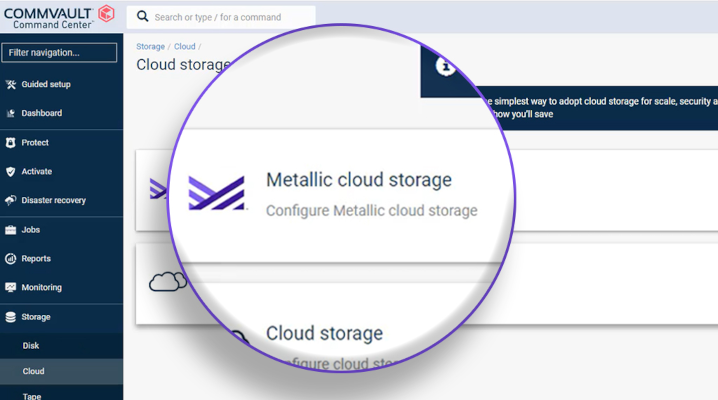Screen dimensions: 718x400
Task: Click the Reports icon in sidebar
Action: click(x=11, y=259)
